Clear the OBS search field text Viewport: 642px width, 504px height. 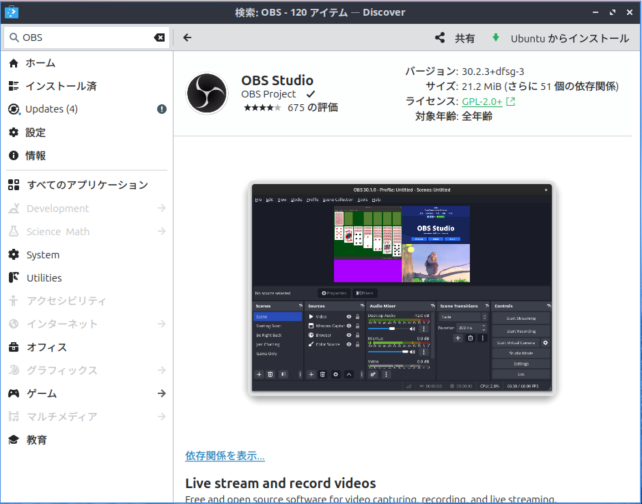[159, 38]
